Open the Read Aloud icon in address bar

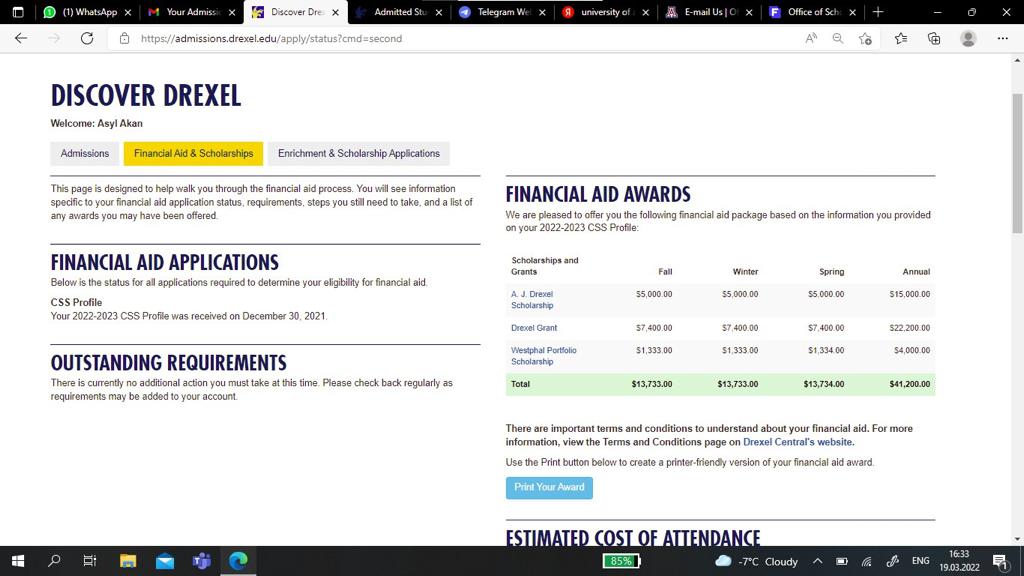coord(811,38)
